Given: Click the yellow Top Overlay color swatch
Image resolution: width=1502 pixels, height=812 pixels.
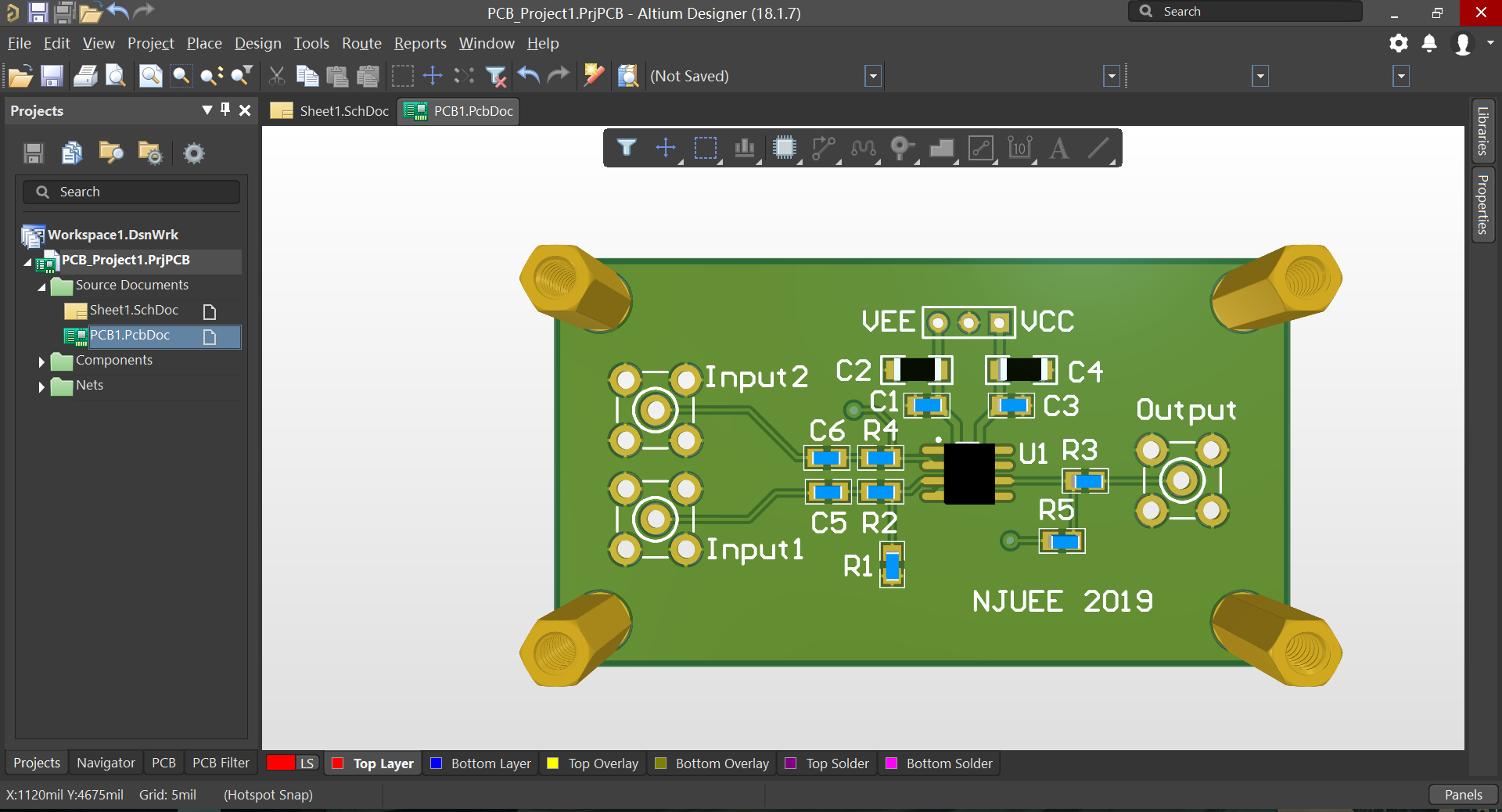Looking at the screenshot, I should [x=553, y=763].
